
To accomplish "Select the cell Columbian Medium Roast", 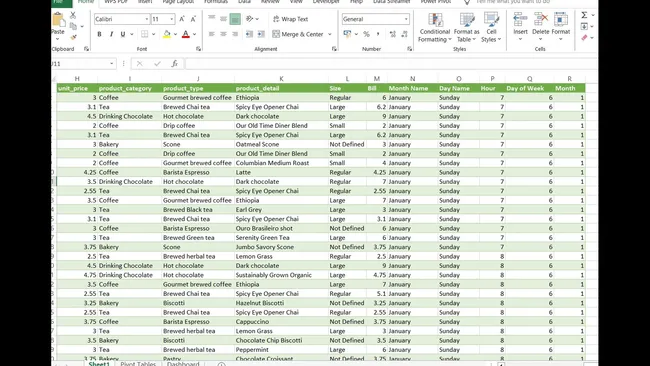I will tap(281, 163).
